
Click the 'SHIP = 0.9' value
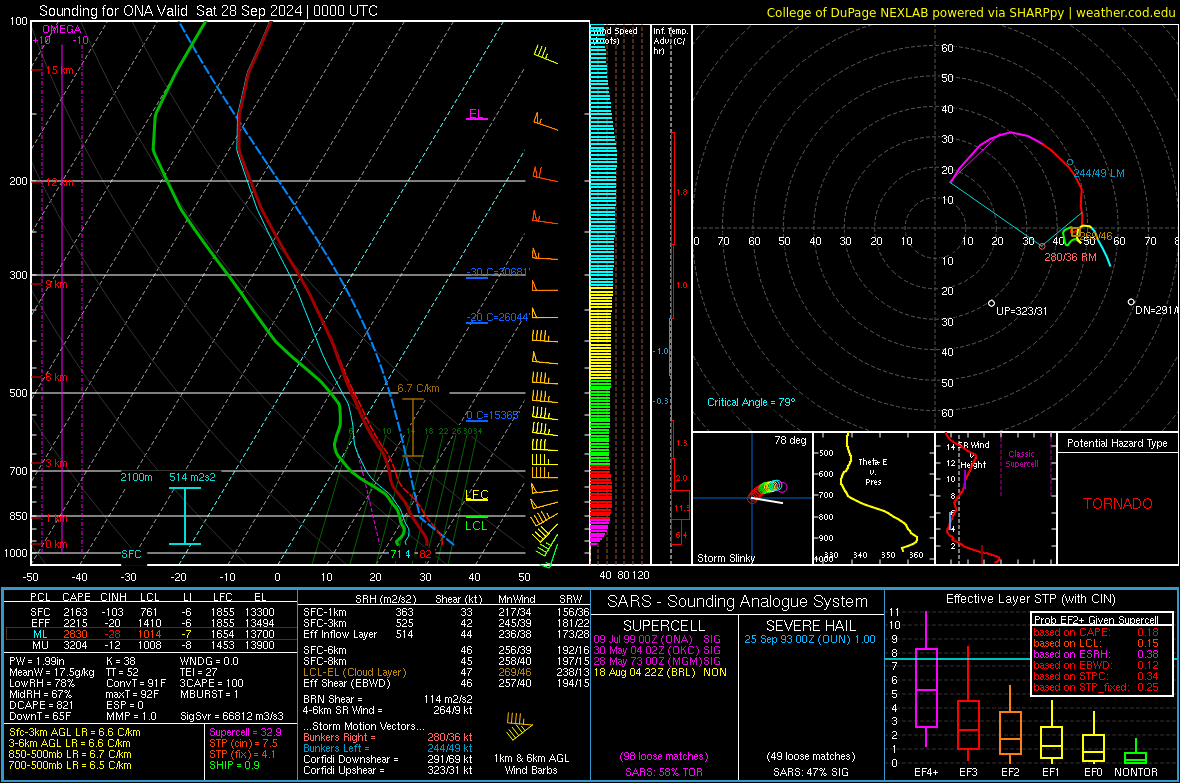click(234, 765)
